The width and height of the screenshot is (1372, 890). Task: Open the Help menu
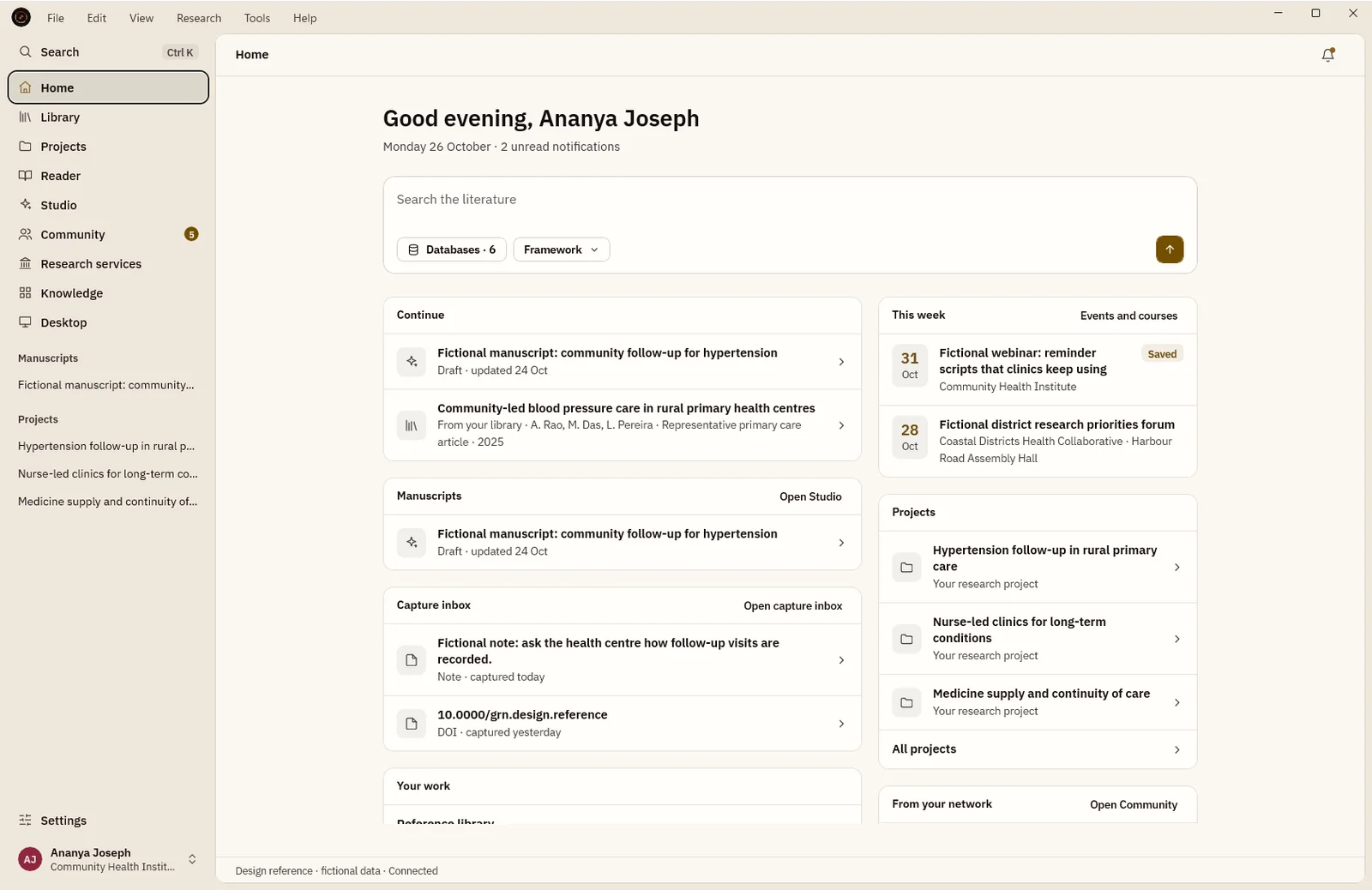pos(304,18)
